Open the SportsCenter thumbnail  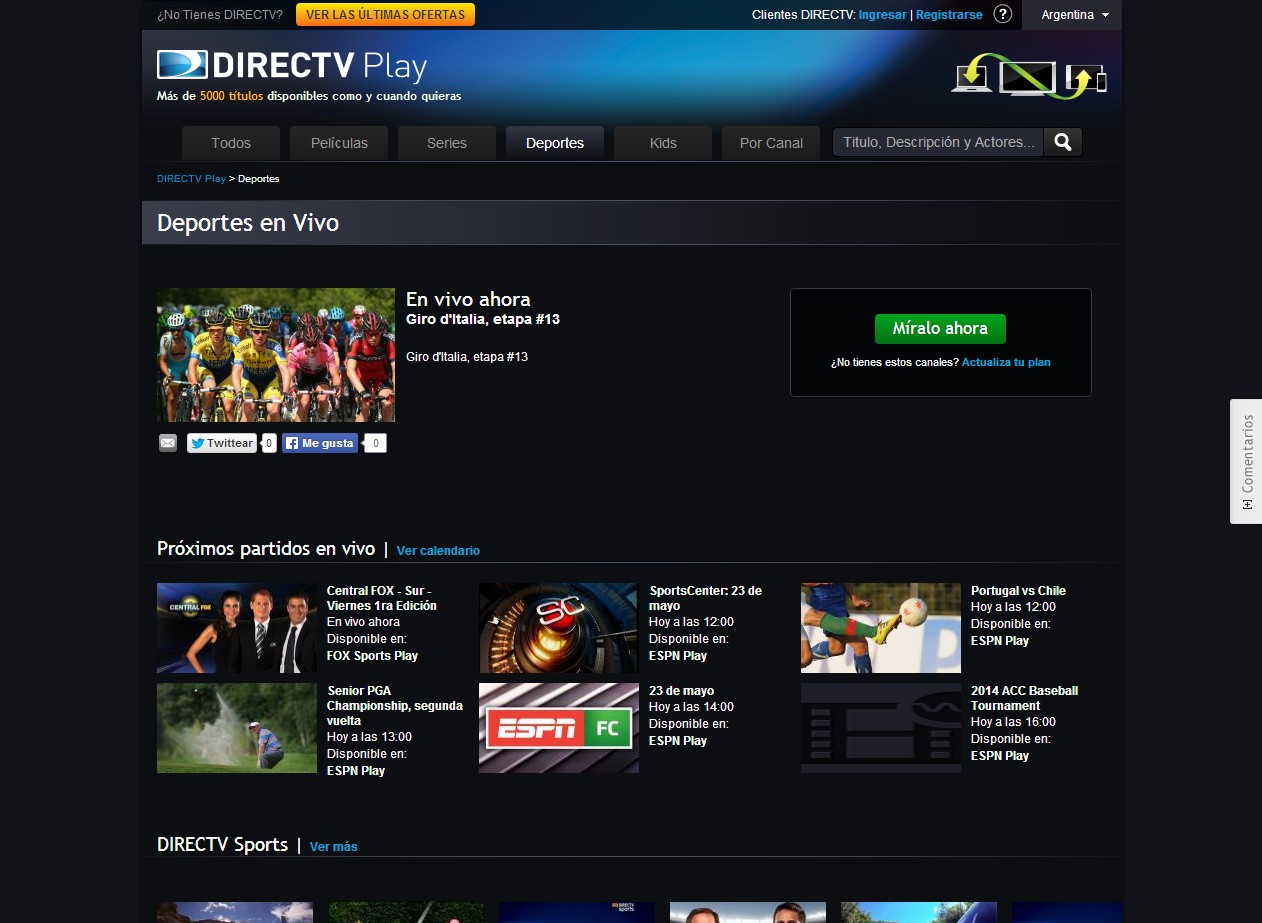click(x=558, y=628)
